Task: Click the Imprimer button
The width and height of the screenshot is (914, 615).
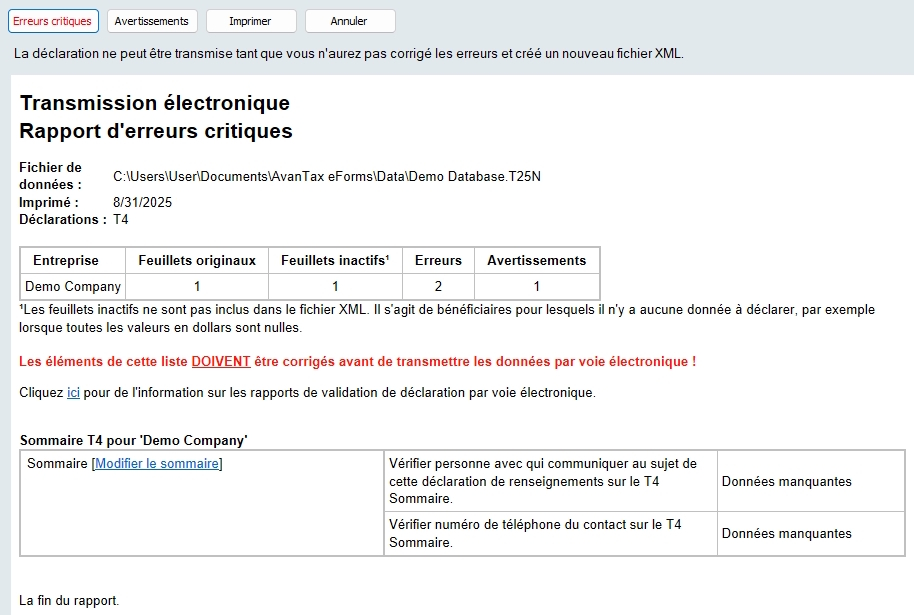Action: (250, 21)
